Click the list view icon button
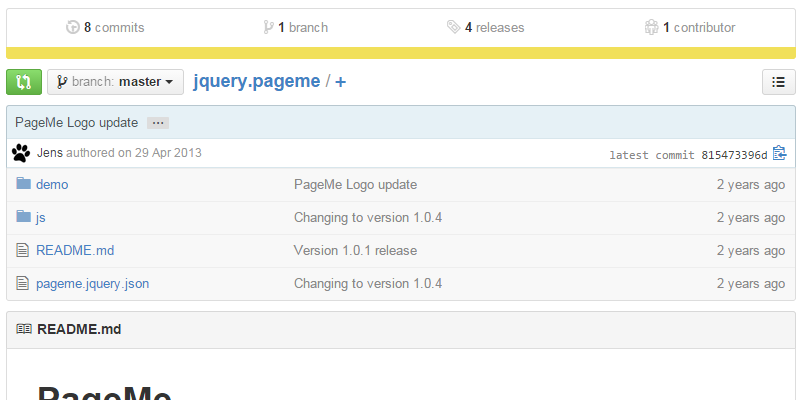Viewport: 800px width, 400px height. 778,83
